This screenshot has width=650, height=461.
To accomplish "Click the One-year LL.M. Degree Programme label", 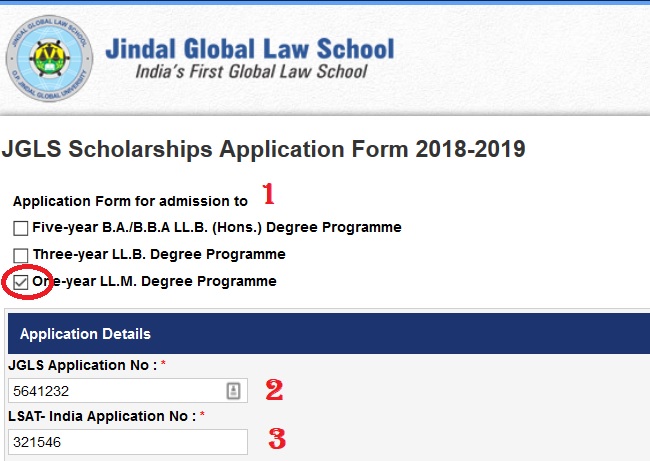I will (154, 282).
